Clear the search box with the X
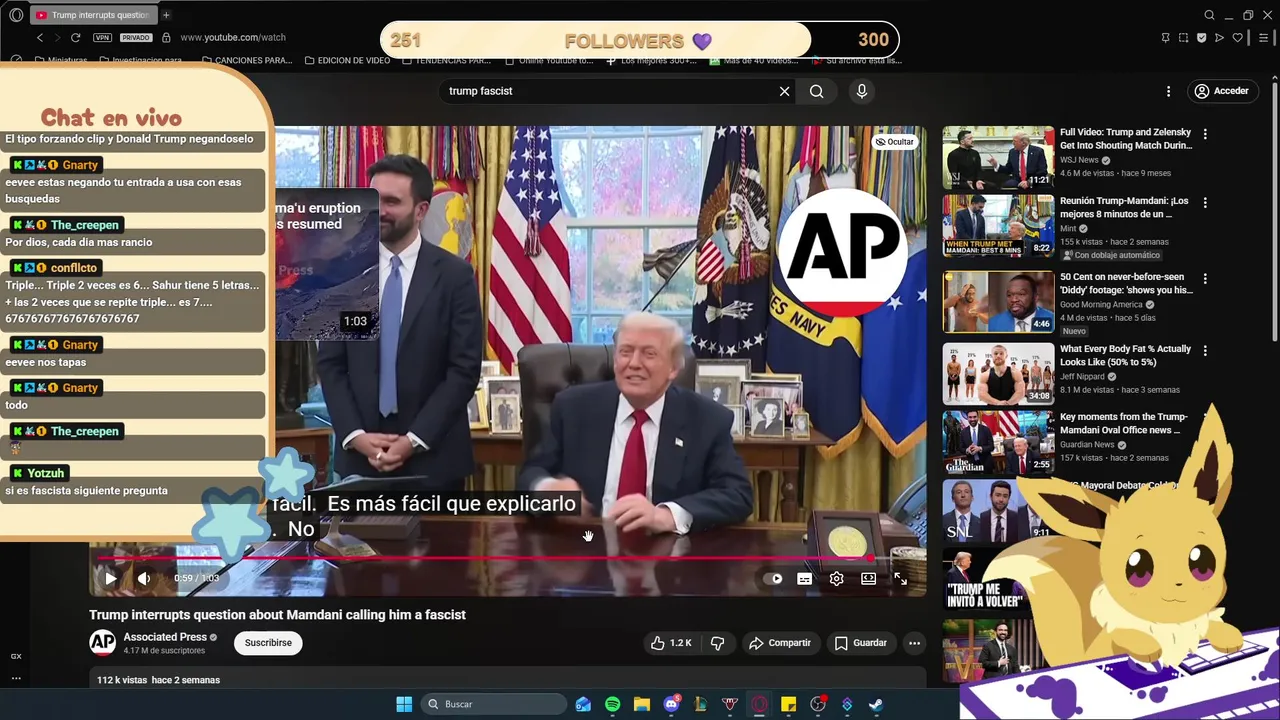This screenshot has height=720, width=1280. tap(784, 91)
